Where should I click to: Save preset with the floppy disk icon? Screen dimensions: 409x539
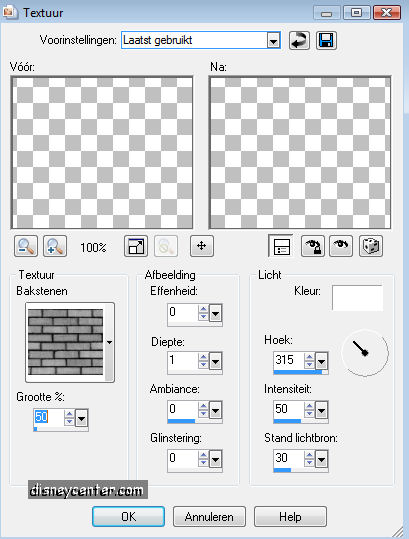(x=326, y=41)
